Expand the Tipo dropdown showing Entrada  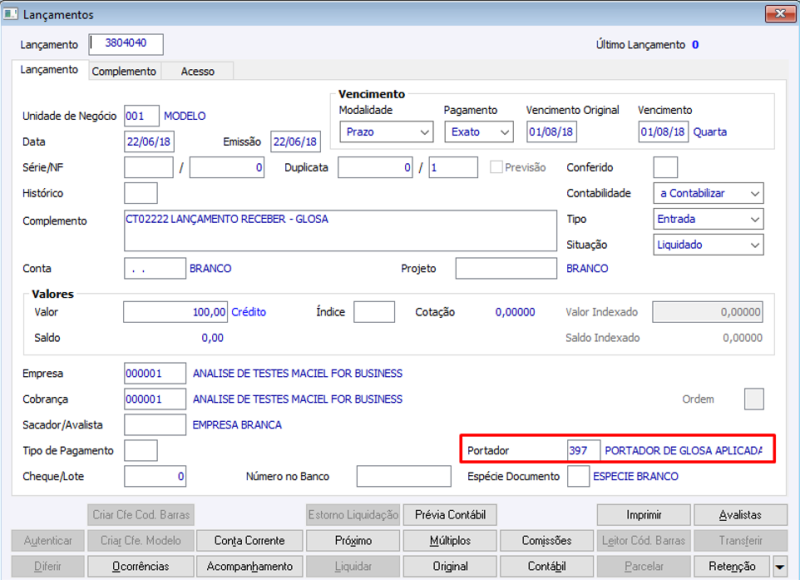coord(708,219)
